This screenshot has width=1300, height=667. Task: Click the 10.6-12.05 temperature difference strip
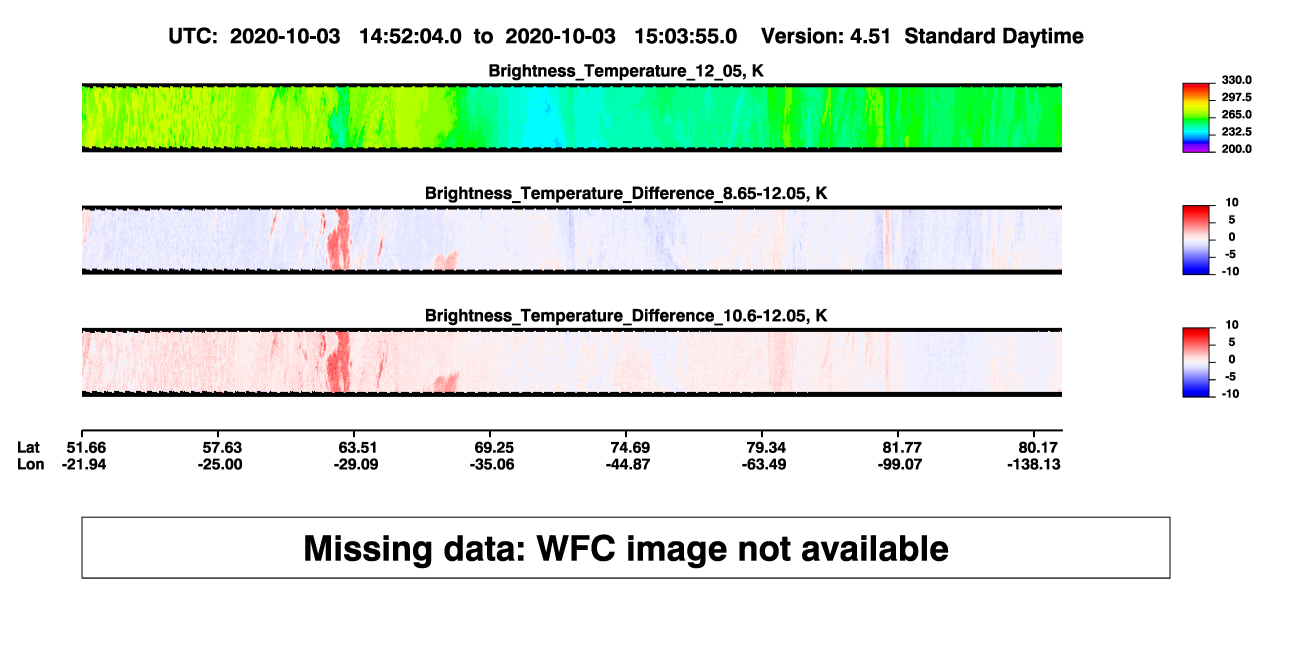click(571, 363)
